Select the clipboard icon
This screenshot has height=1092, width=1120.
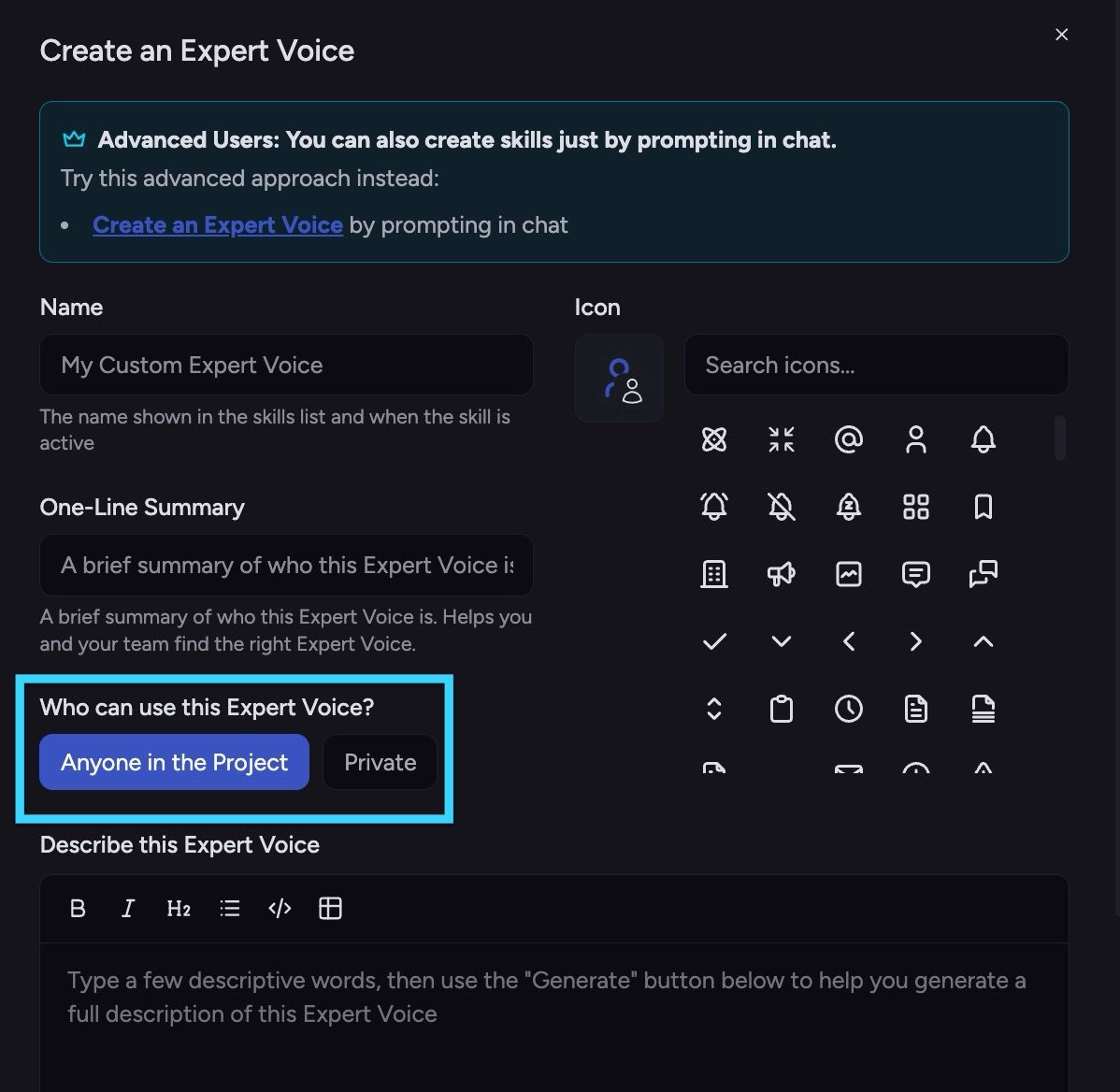(781, 709)
